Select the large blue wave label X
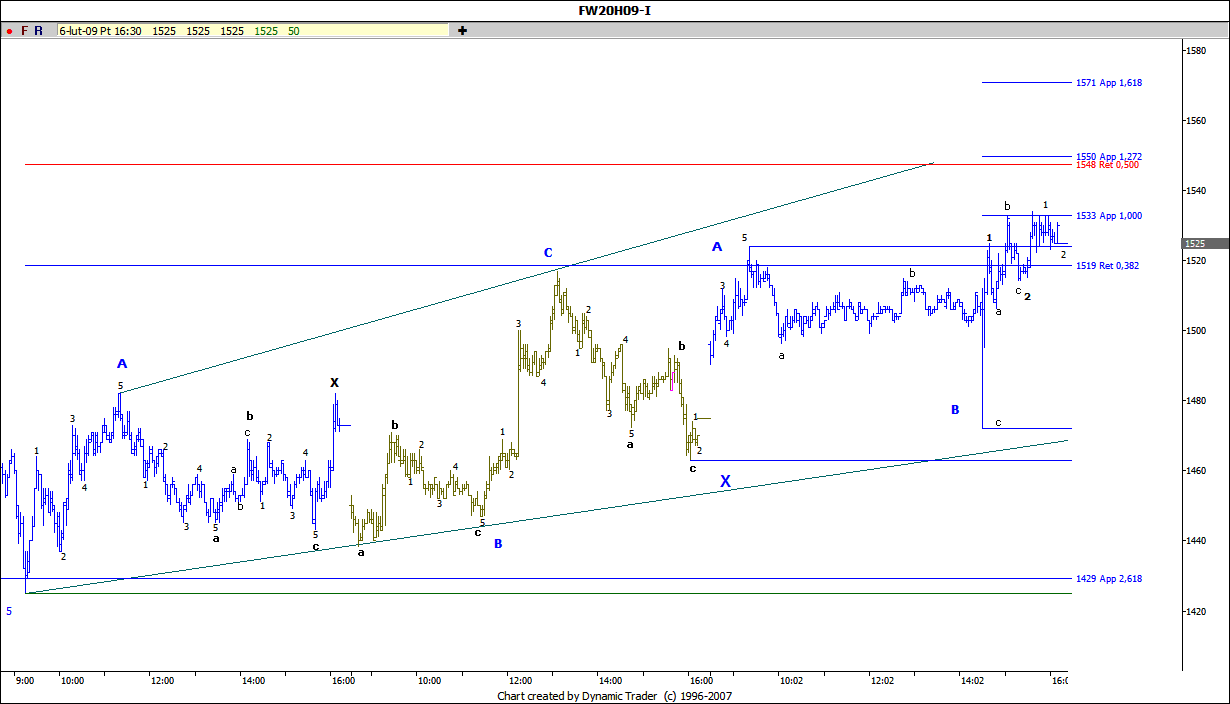Viewport: 1230px width, 704px height. [726, 481]
